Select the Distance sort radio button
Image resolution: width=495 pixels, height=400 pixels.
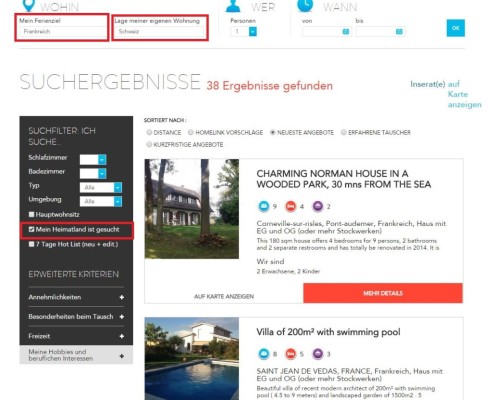click(149, 132)
